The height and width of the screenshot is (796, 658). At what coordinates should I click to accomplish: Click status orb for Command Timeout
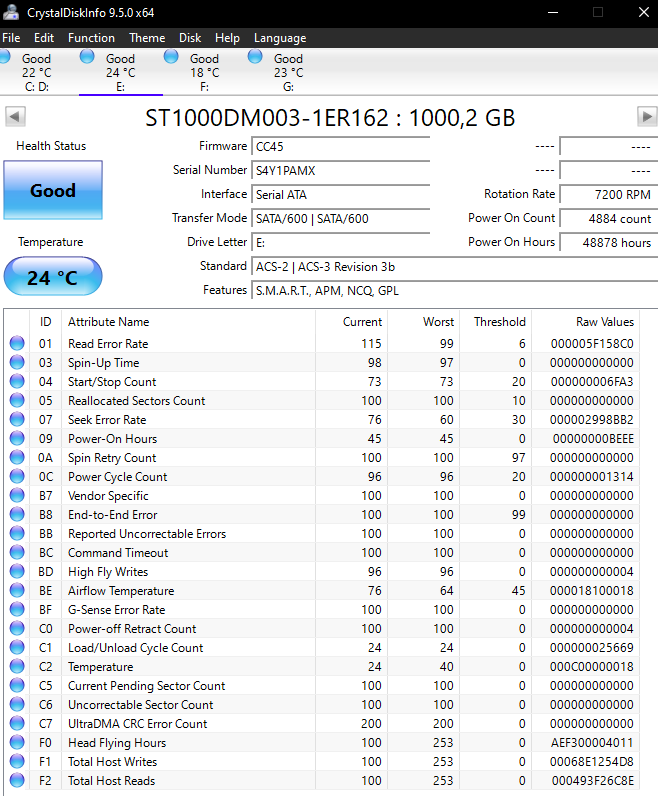pyautogui.click(x=17, y=552)
